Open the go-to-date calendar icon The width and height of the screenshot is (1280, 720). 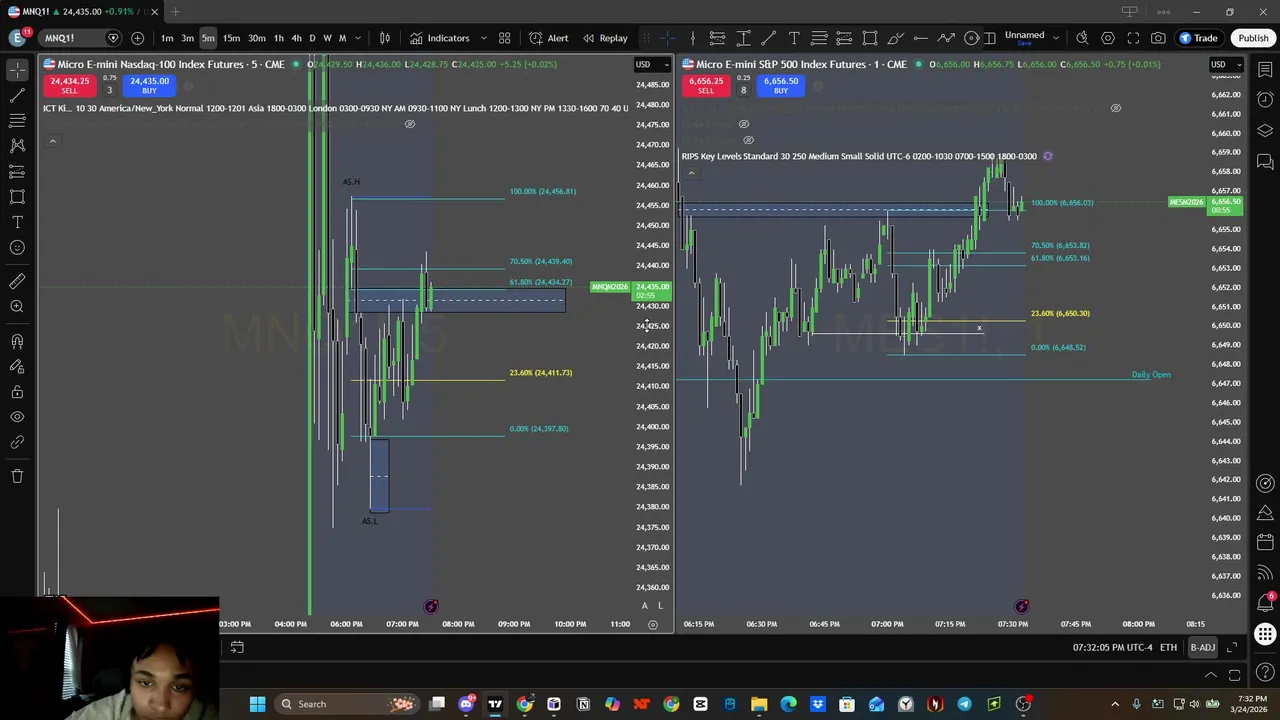pyautogui.click(x=237, y=647)
